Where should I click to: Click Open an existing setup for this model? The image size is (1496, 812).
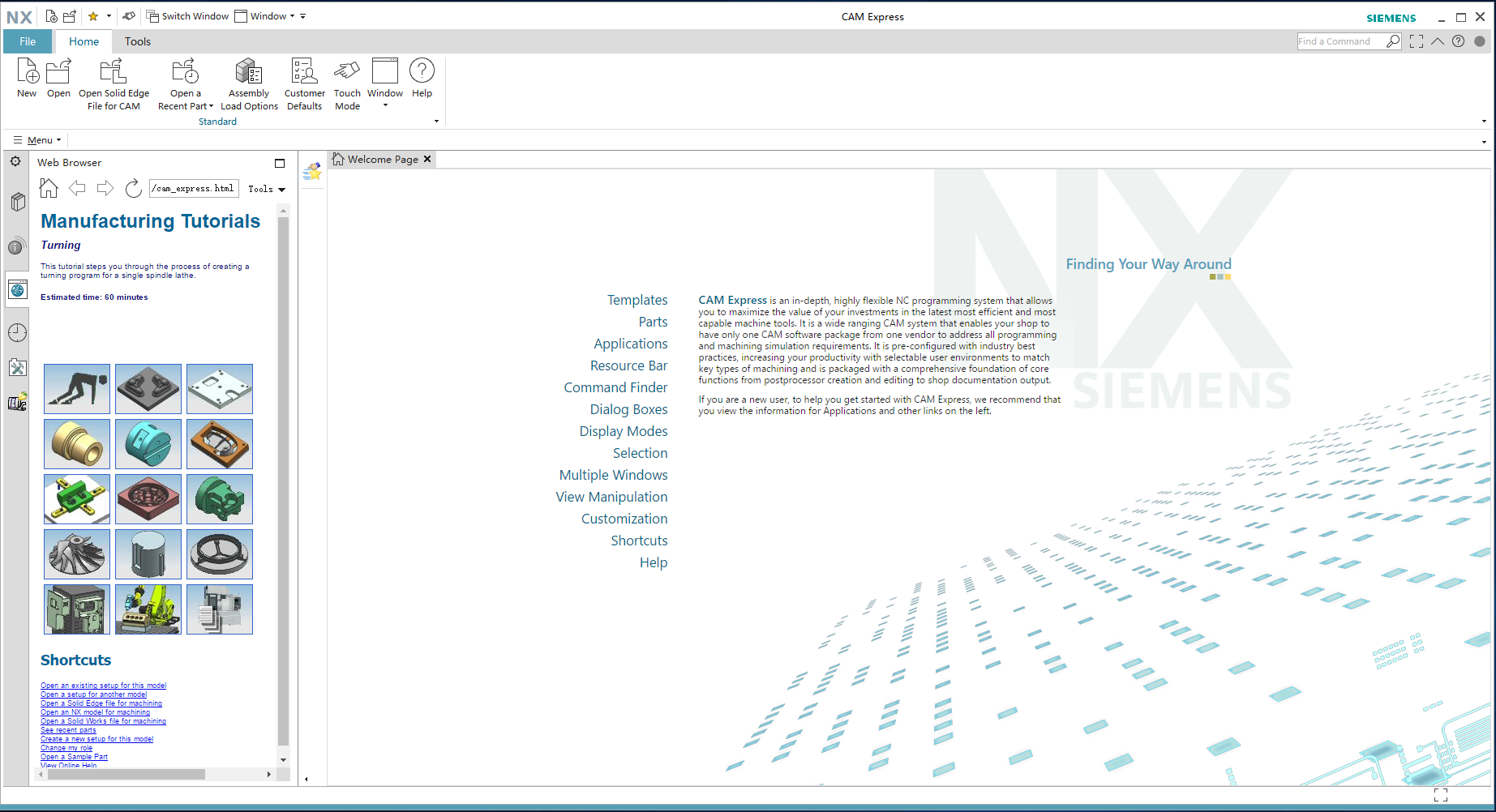point(103,686)
